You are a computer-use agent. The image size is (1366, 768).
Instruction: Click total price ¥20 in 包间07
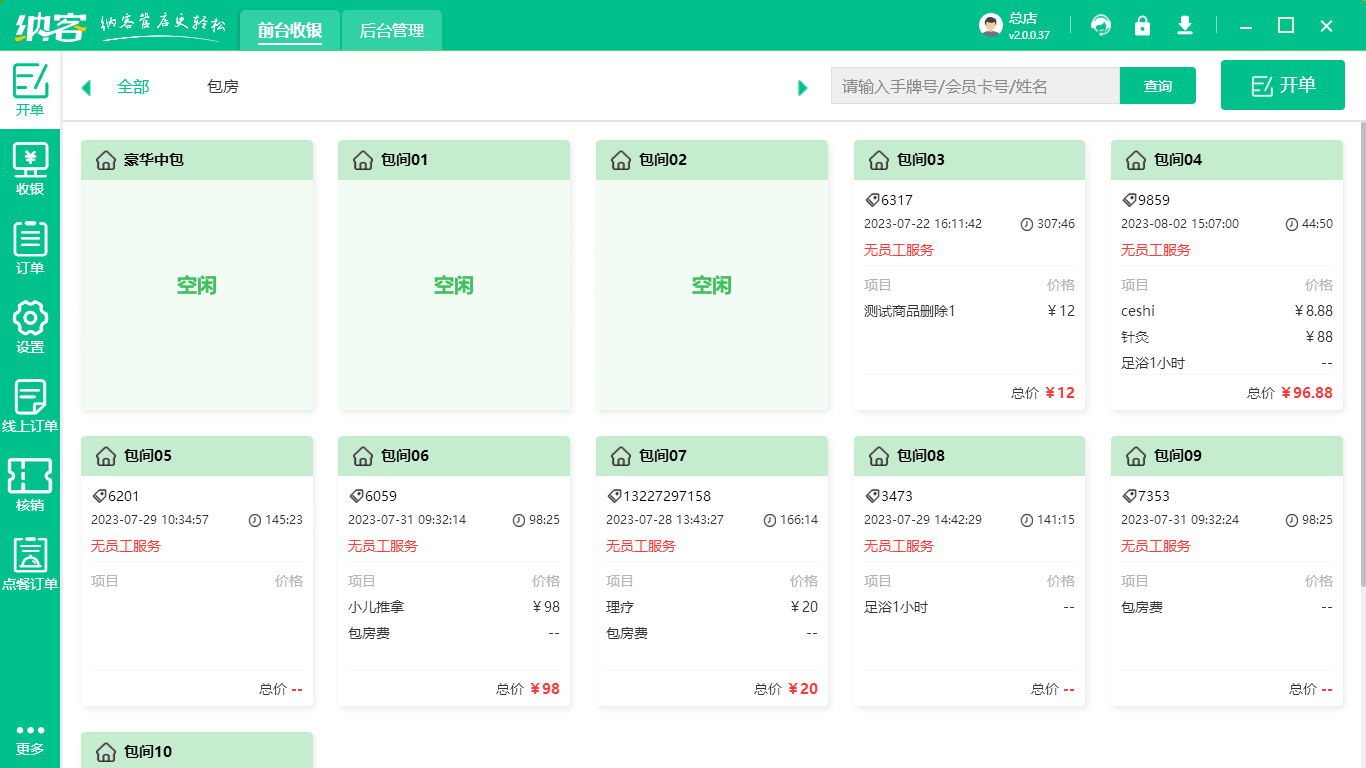pos(803,689)
